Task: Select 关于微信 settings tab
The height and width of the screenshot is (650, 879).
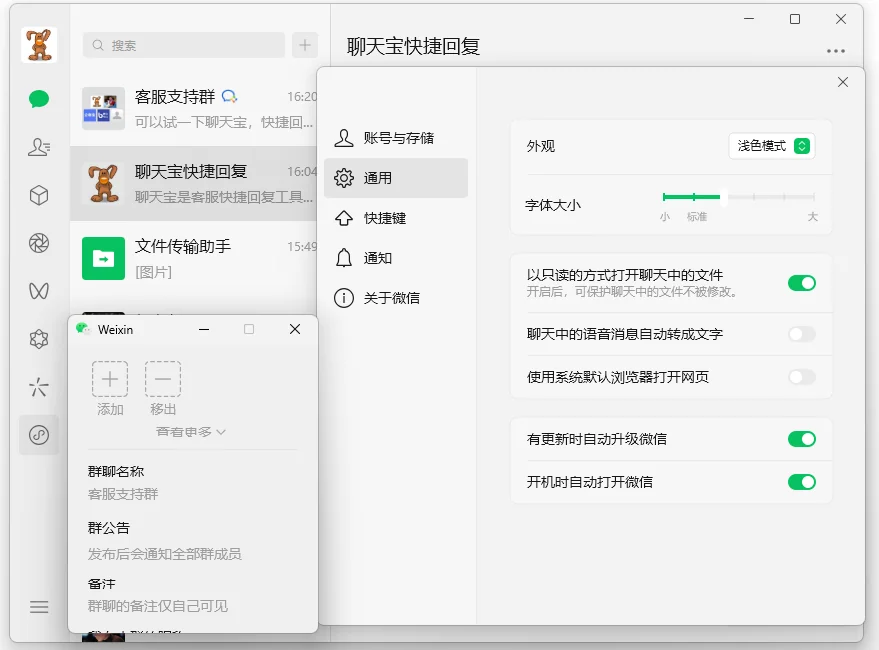Action: (396, 298)
